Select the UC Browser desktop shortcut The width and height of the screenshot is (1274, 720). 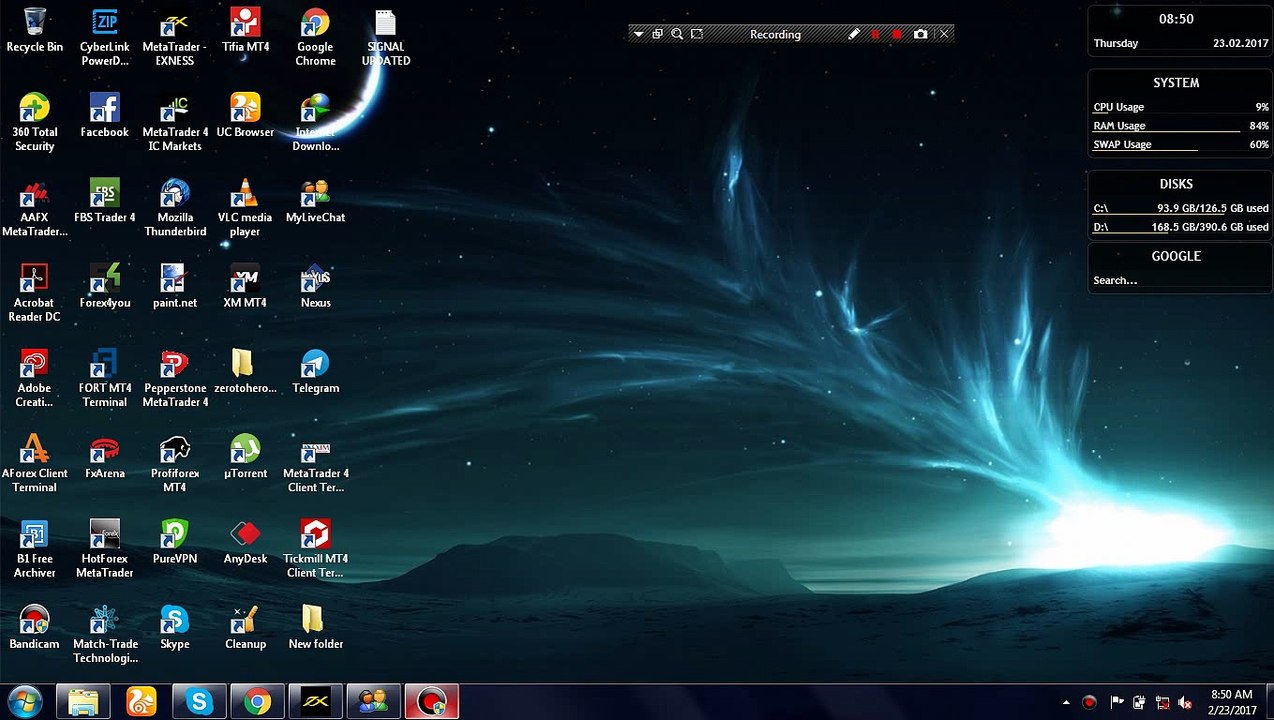point(245,116)
